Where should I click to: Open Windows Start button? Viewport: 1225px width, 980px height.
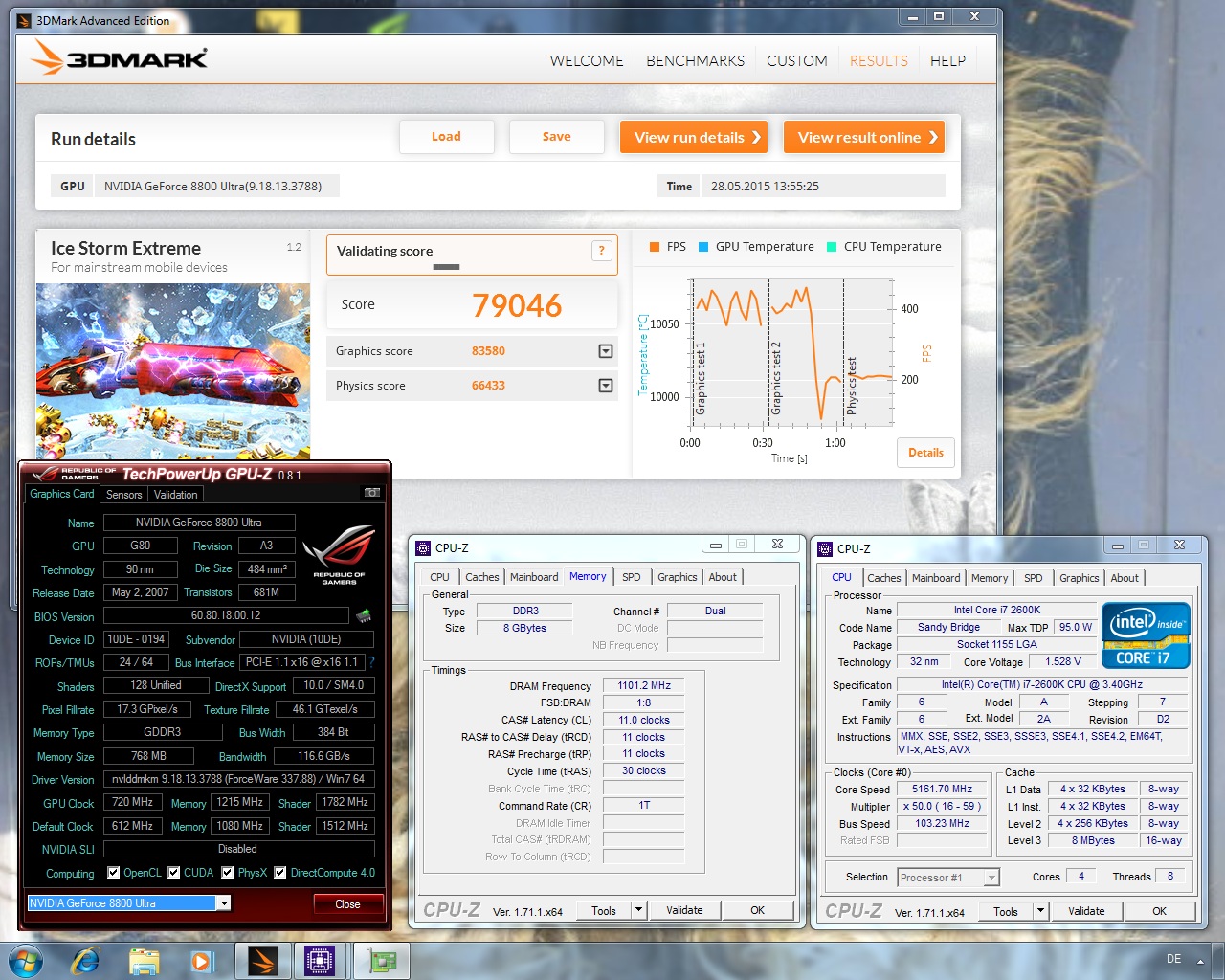click(25, 961)
